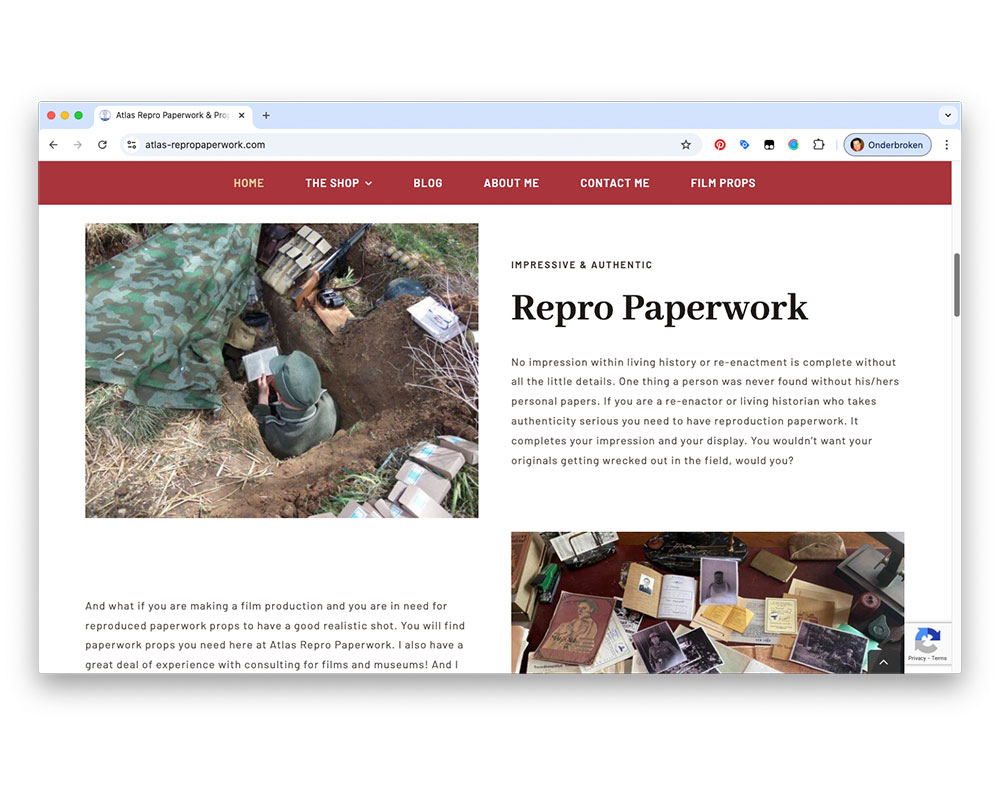Image resolution: width=1000 pixels, height=800 pixels.
Task: Open the tab search dropdown arrow
Action: pyautogui.click(x=947, y=116)
